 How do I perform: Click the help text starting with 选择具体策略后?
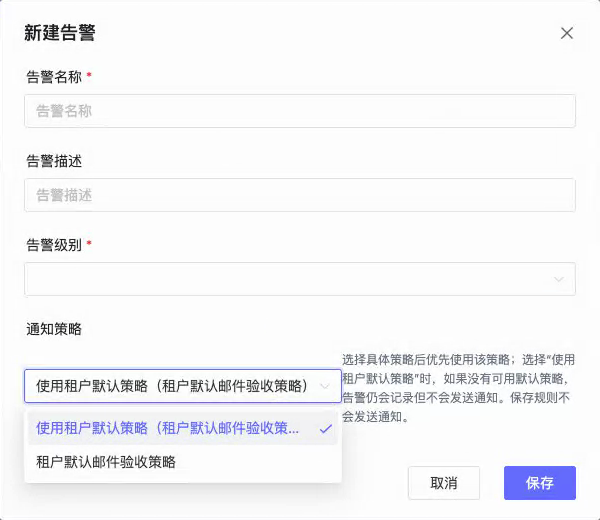458,388
